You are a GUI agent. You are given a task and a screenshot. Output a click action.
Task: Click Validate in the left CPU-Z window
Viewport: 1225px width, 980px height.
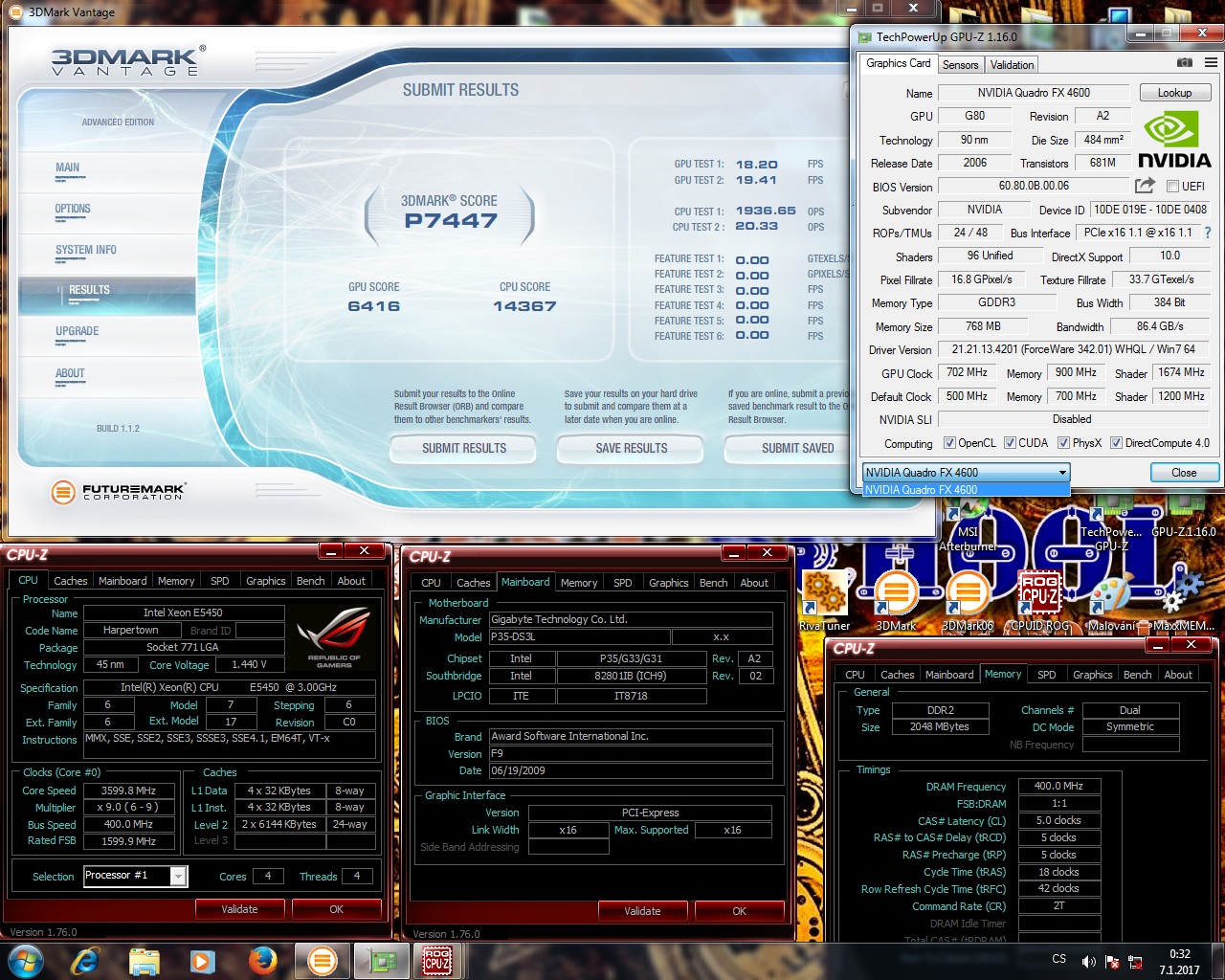pos(239,909)
